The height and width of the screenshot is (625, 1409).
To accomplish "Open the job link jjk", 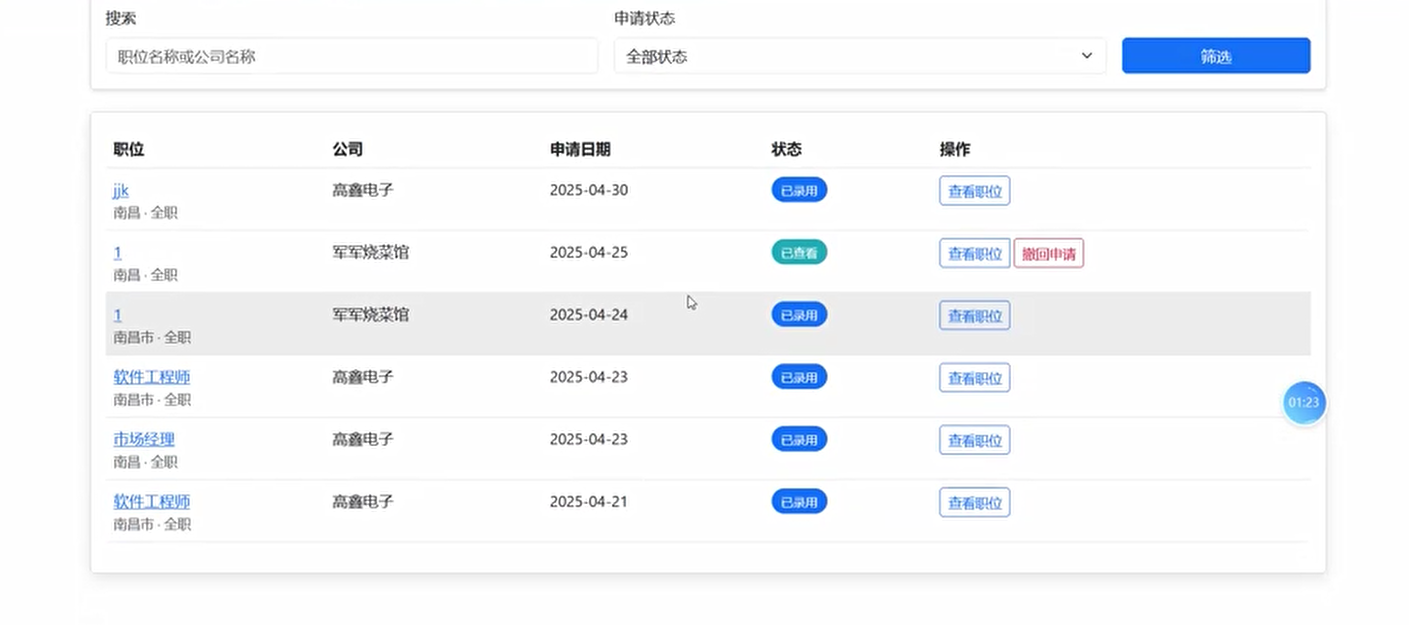I will 120,190.
